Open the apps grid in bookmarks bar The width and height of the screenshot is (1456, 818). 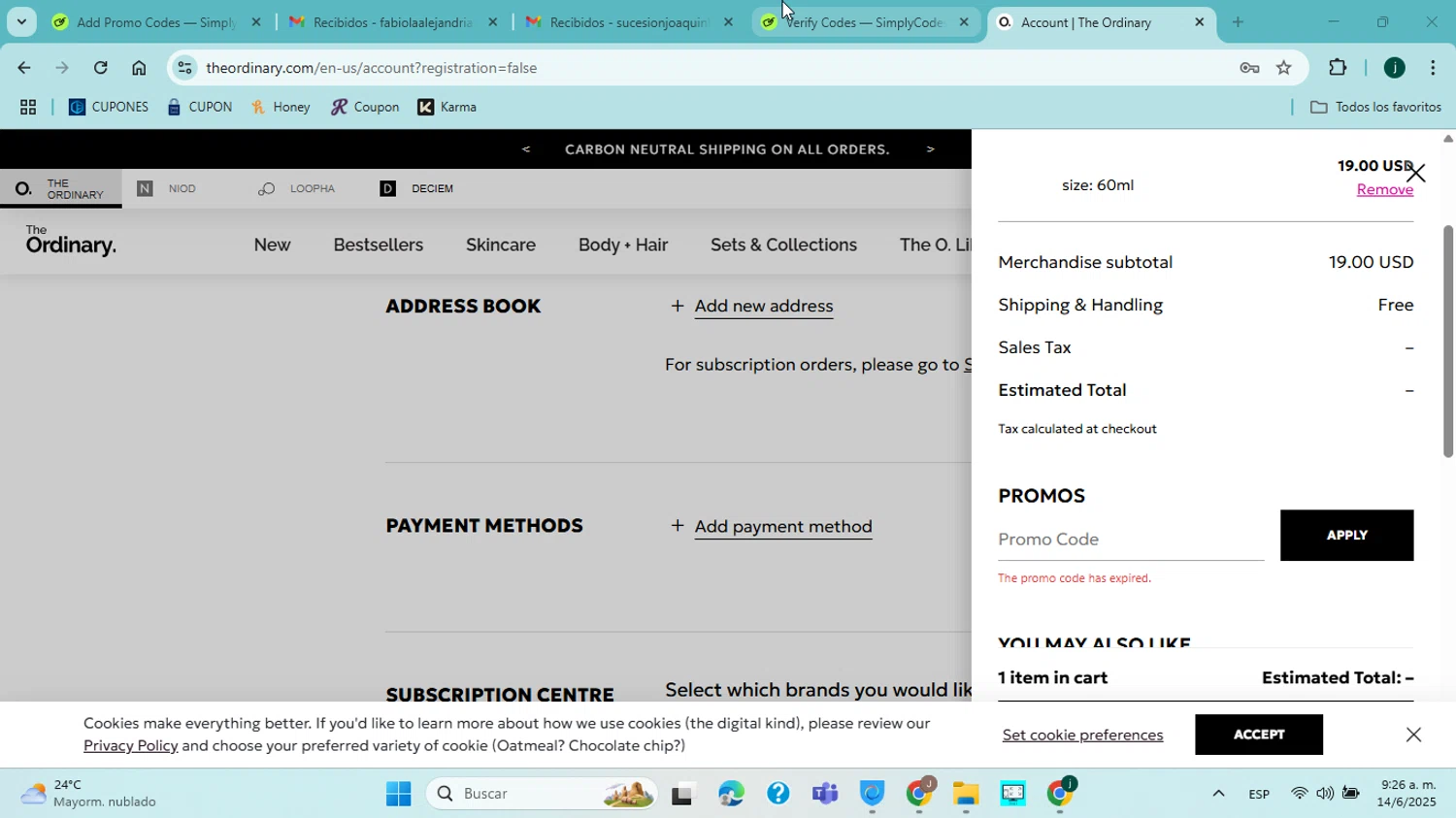(x=28, y=108)
